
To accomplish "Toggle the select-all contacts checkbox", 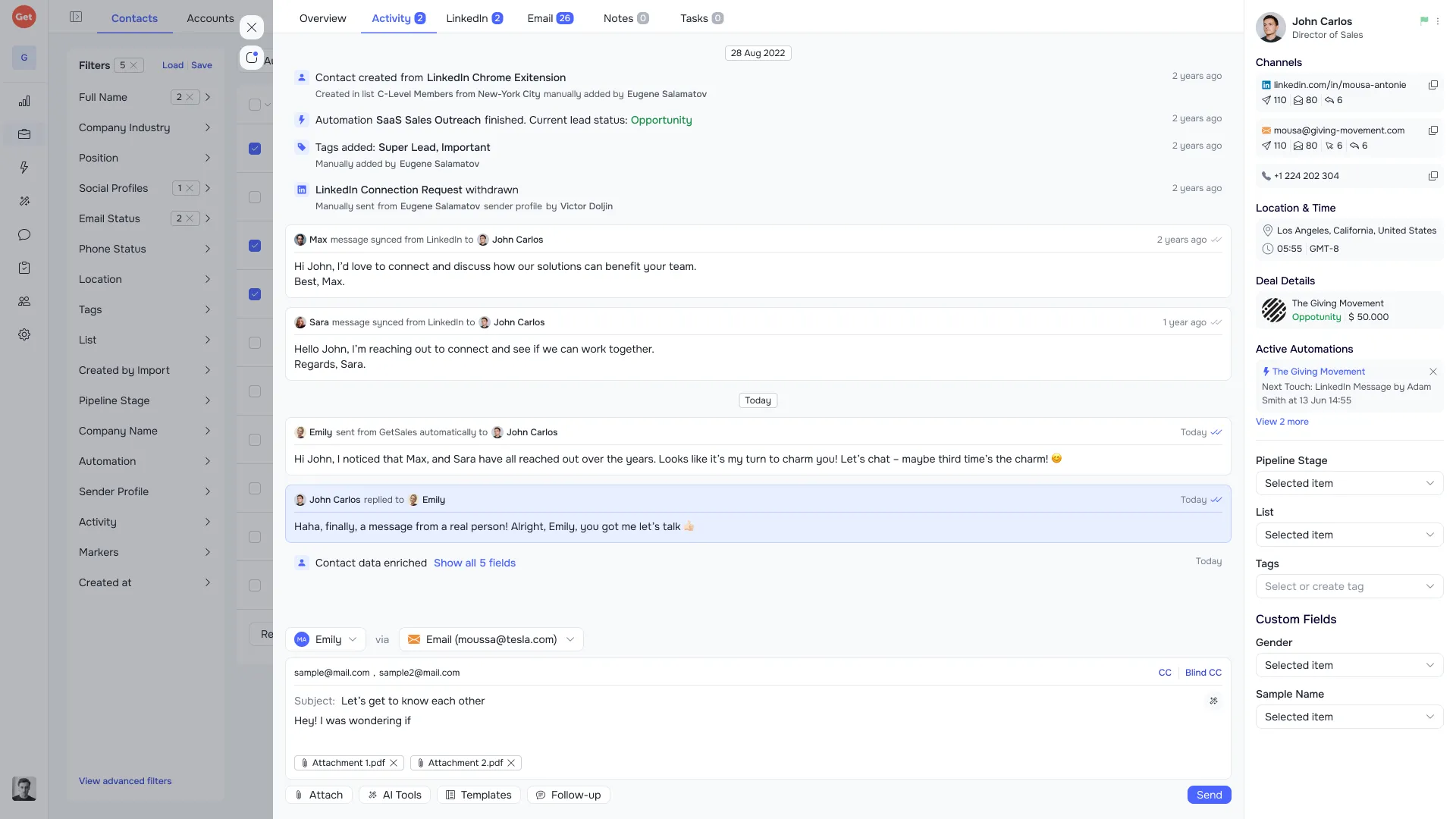I will [x=255, y=105].
